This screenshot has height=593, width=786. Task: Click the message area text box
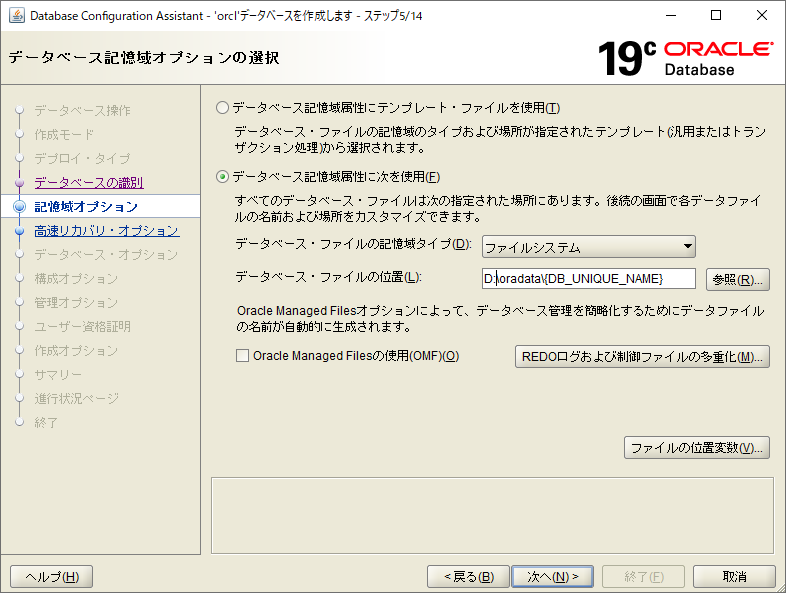492,516
